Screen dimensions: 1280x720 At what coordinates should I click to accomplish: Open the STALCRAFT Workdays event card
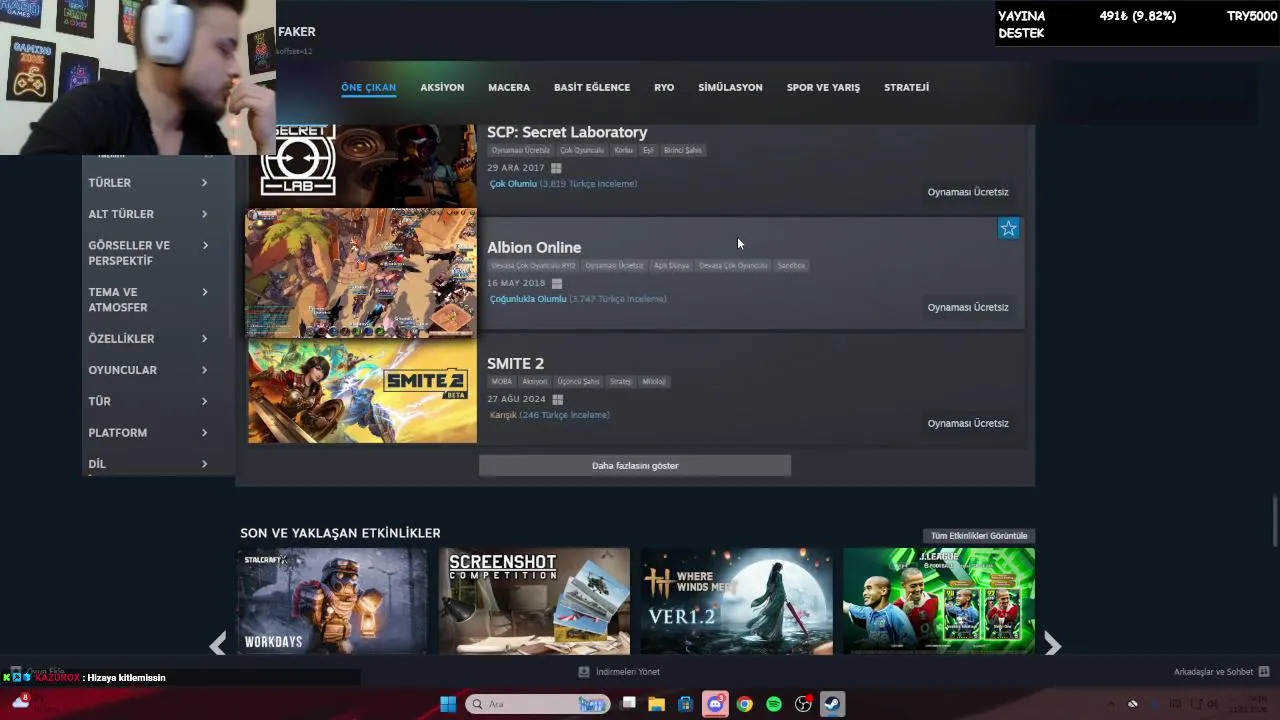(332, 601)
